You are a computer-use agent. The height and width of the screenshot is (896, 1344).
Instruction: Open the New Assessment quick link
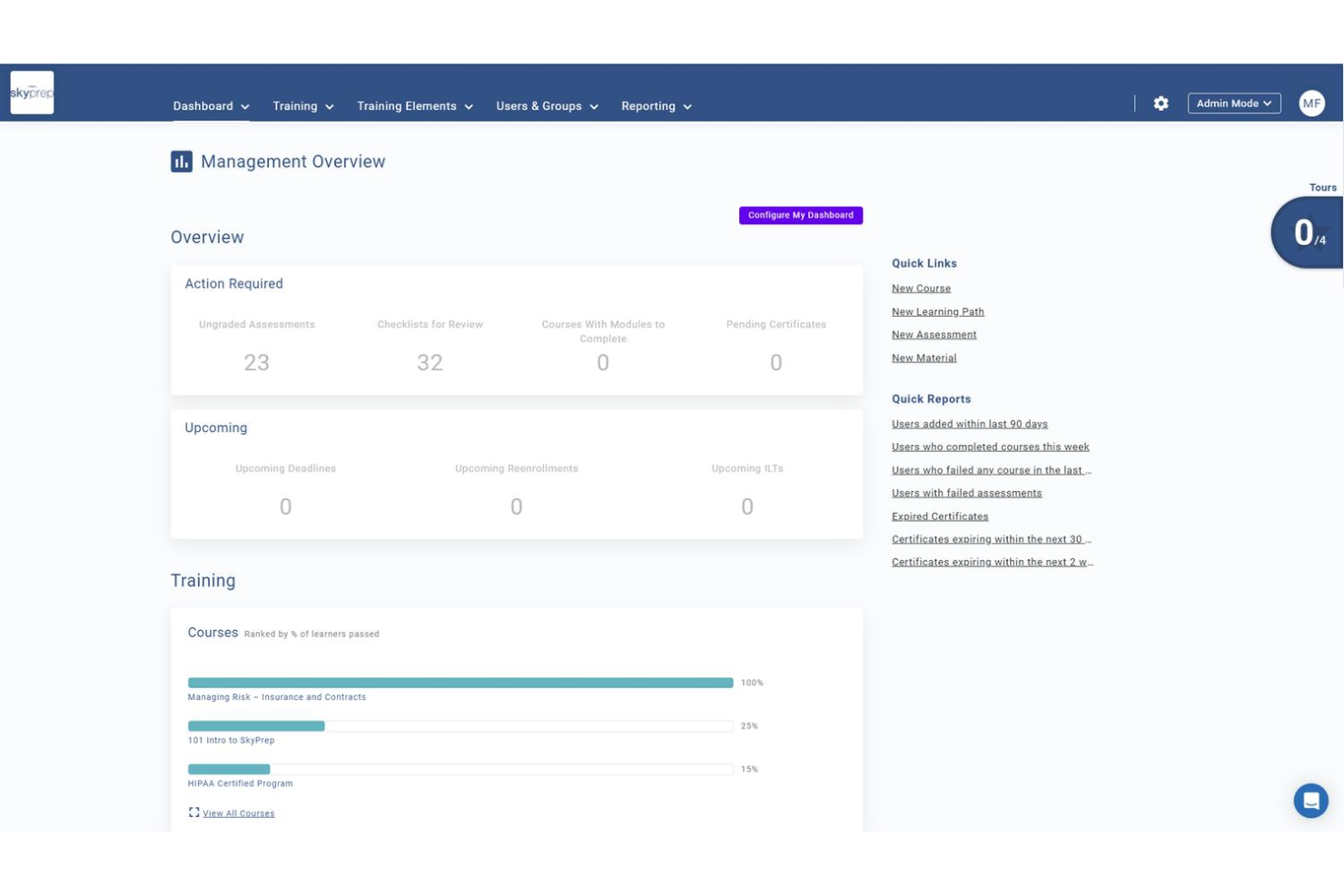pos(934,334)
